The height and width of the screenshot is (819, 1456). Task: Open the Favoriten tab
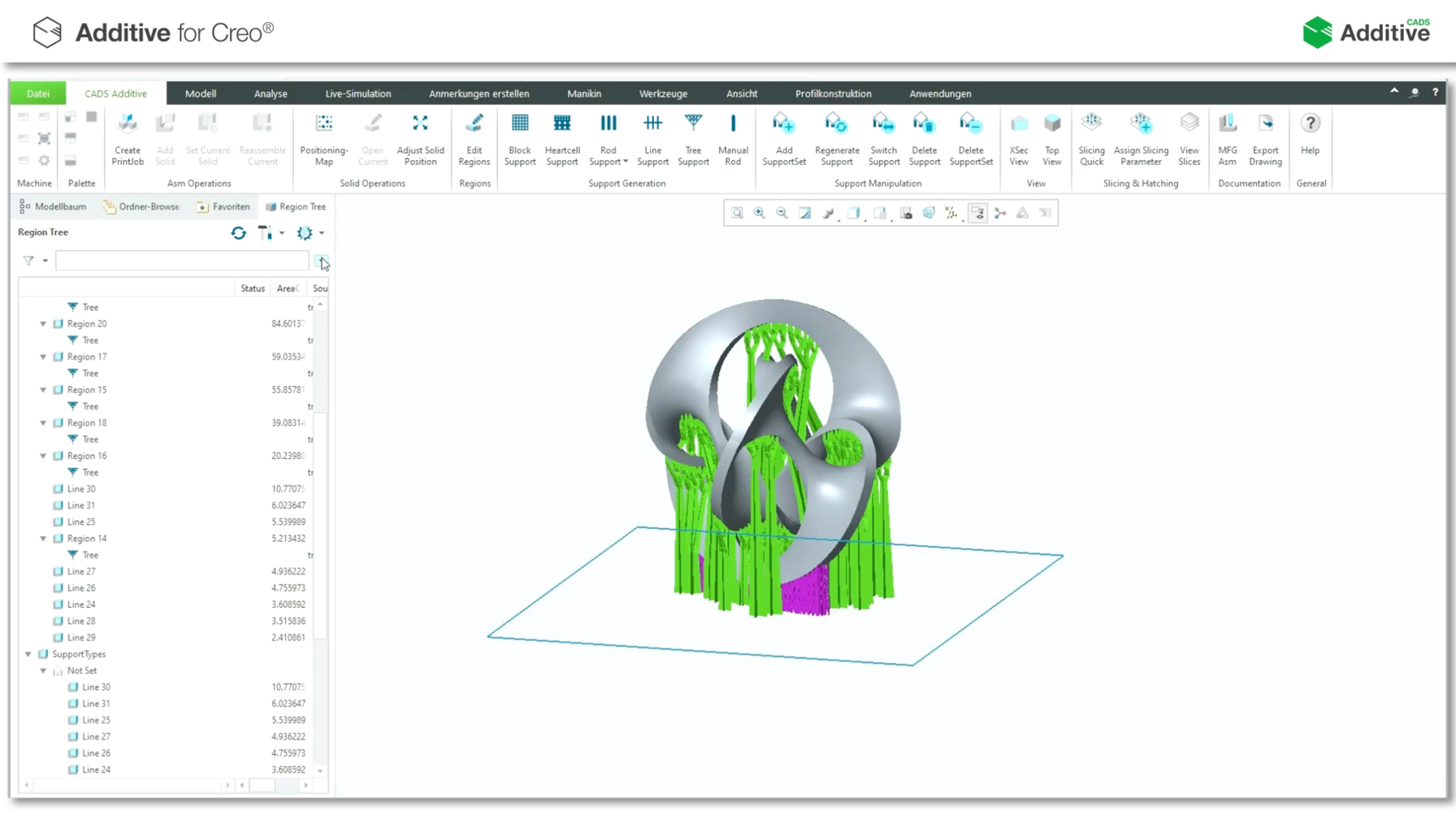click(x=223, y=206)
